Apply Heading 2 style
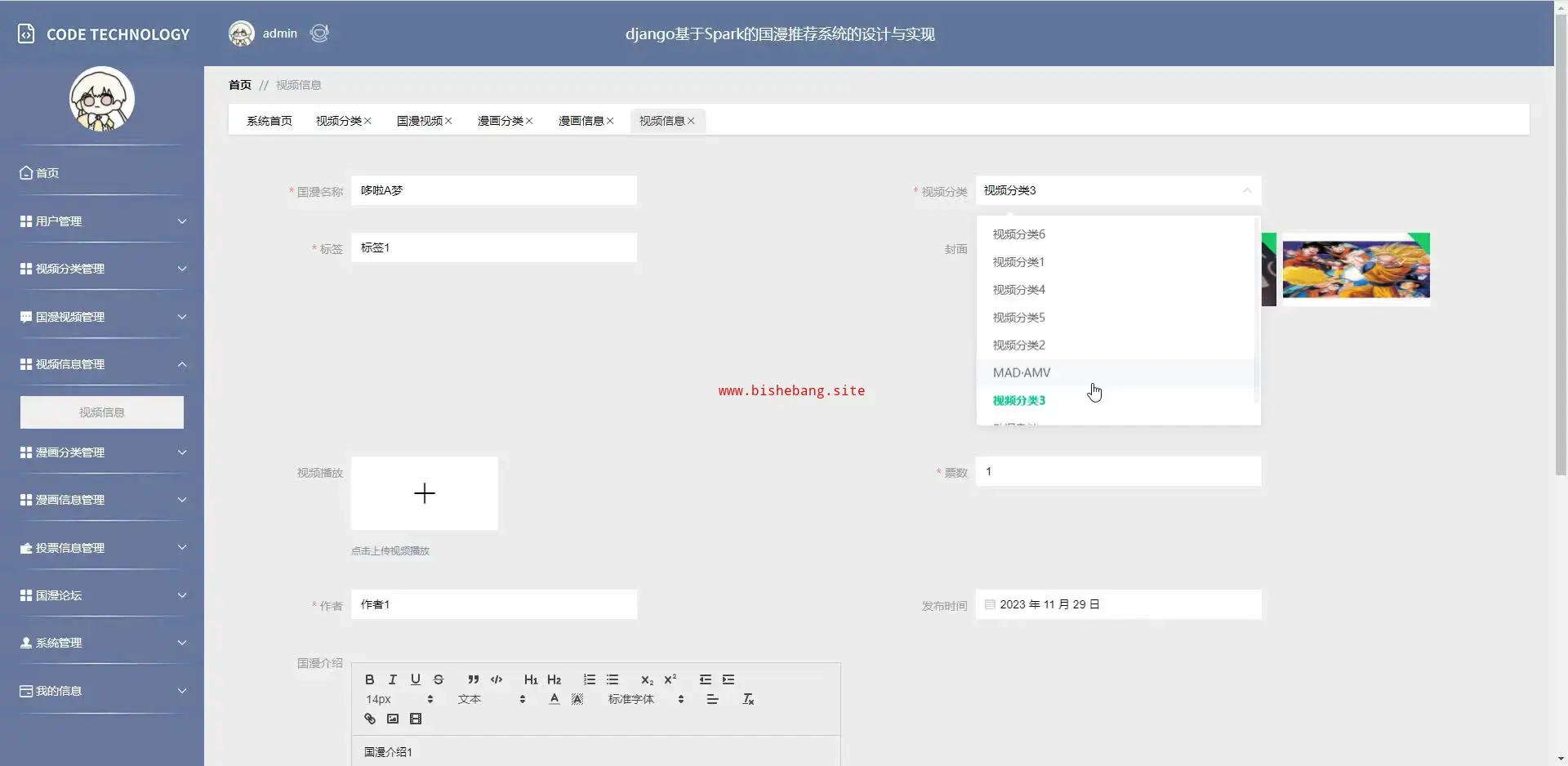Image resolution: width=1568 pixels, height=766 pixels. [x=555, y=679]
